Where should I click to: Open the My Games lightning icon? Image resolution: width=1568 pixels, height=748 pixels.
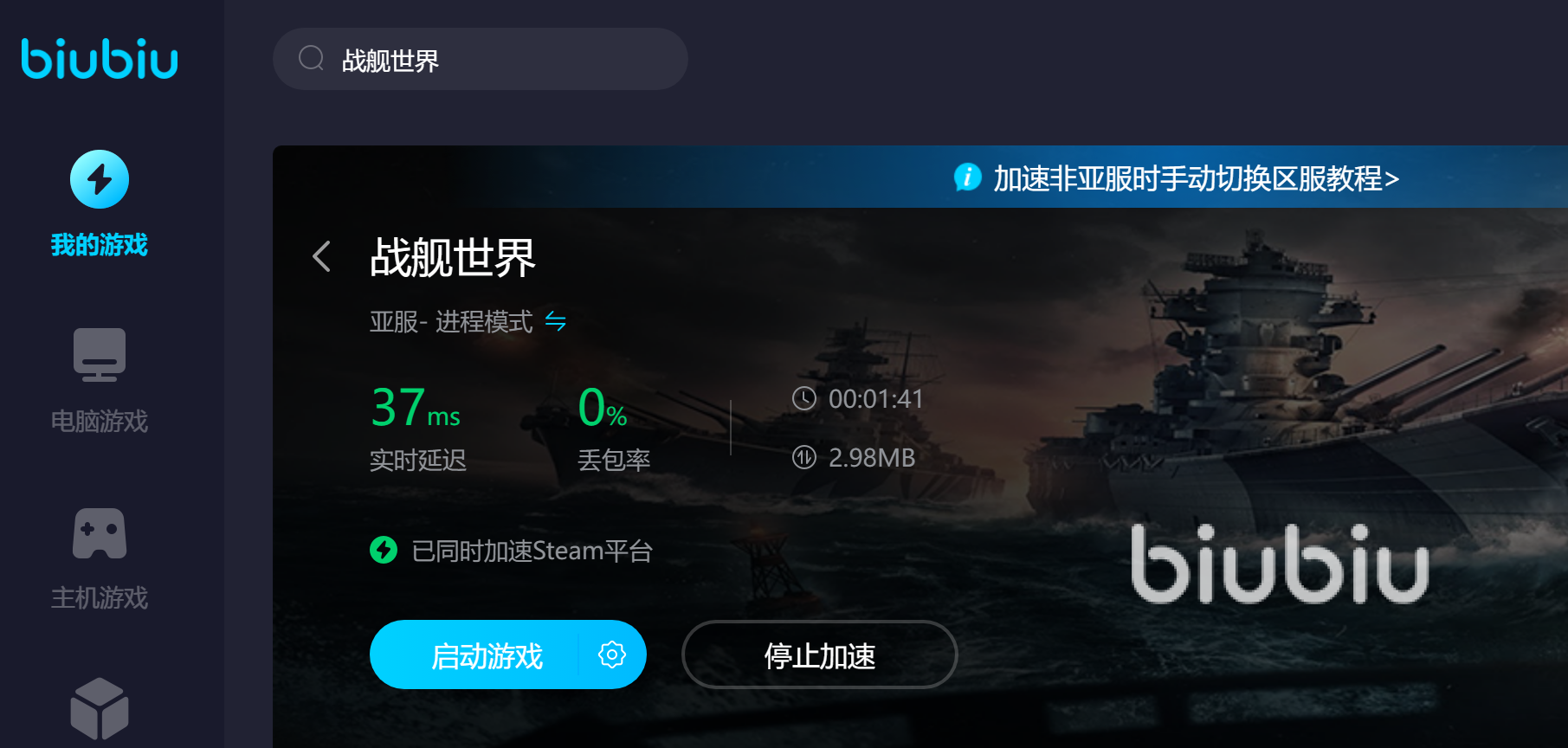click(100, 179)
